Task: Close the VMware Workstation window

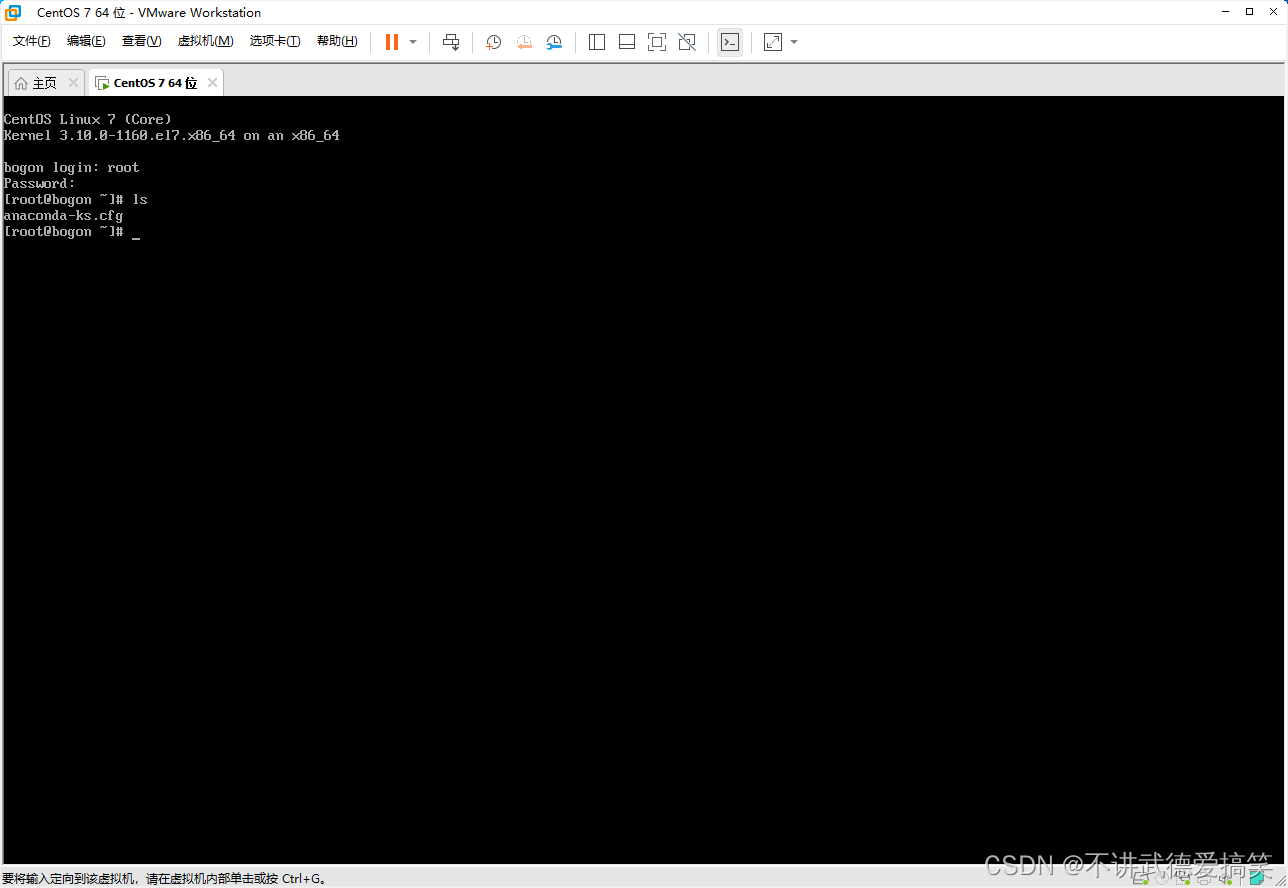Action: [1272, 12]
